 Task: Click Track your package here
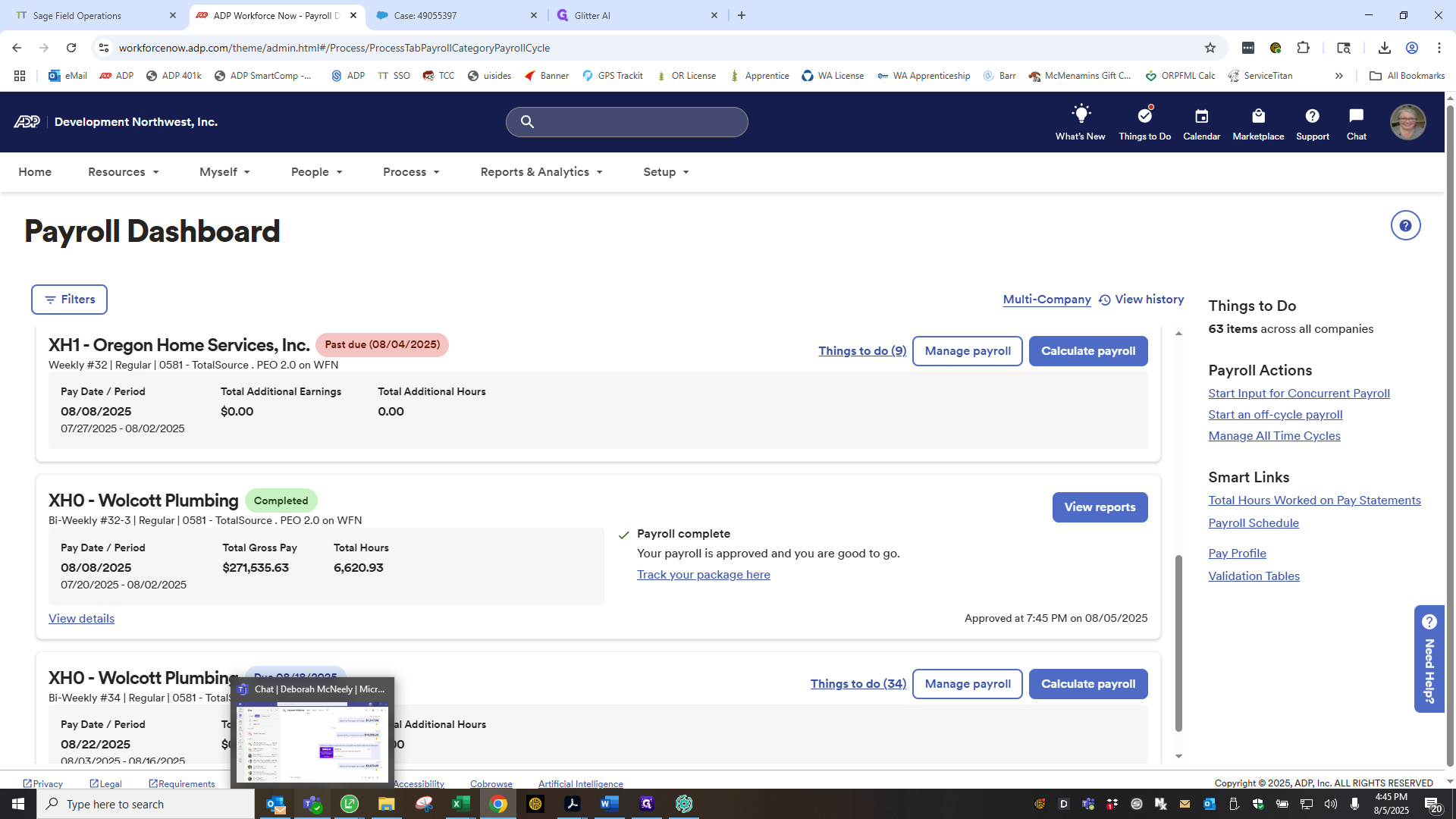pyautogui.click(x=704, y=575)
